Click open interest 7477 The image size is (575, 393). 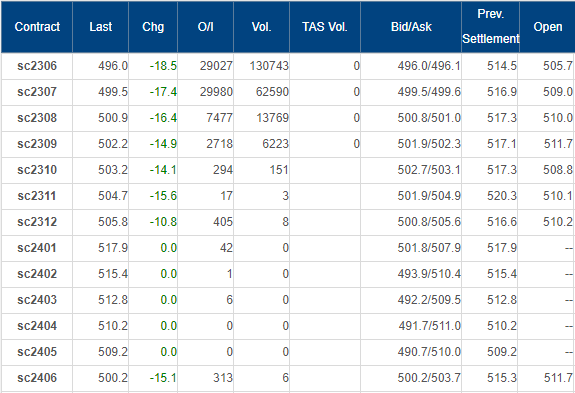pos(220,118)
